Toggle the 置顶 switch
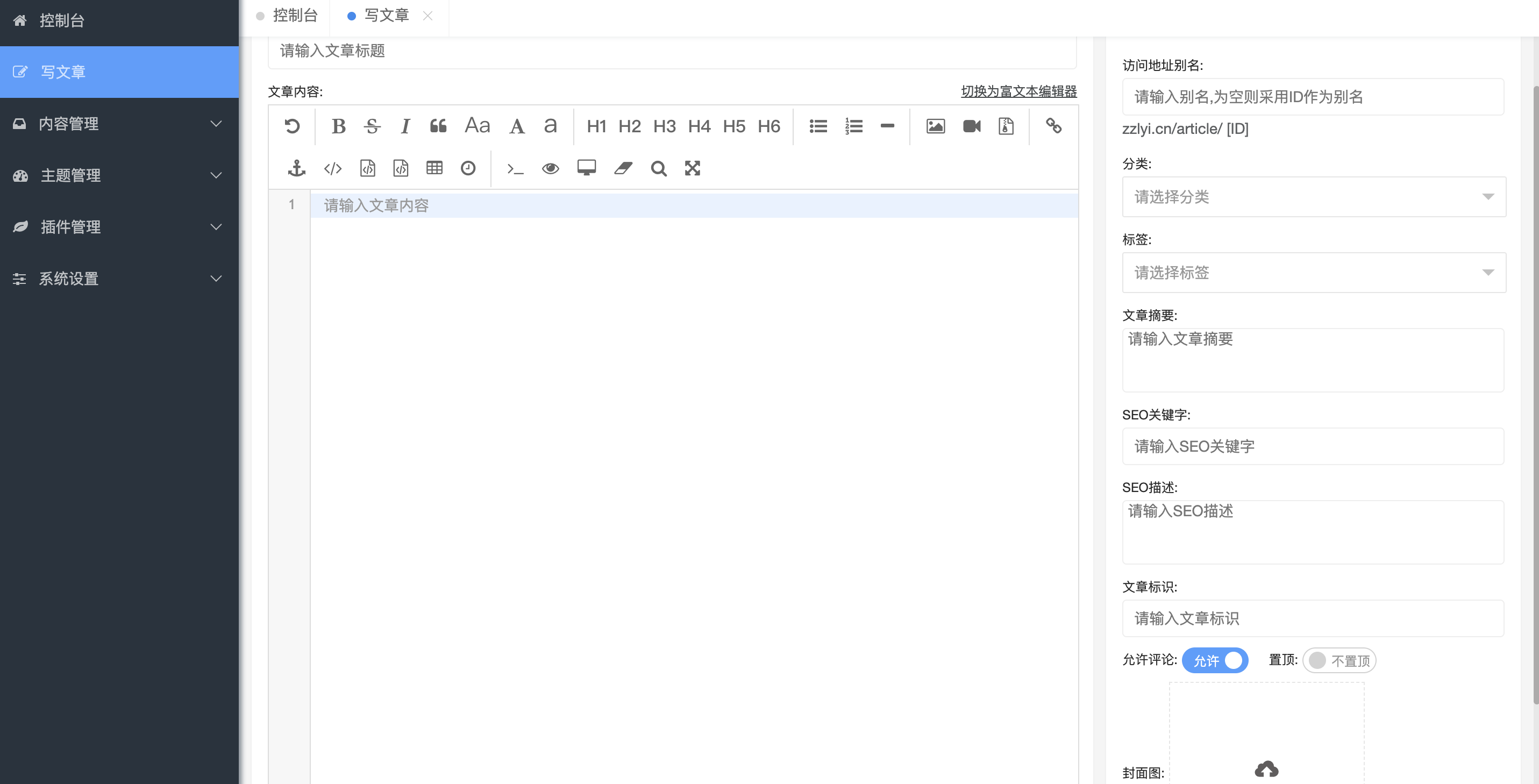Screen dimensions: 1539x784 click(x=1339, y=660)
